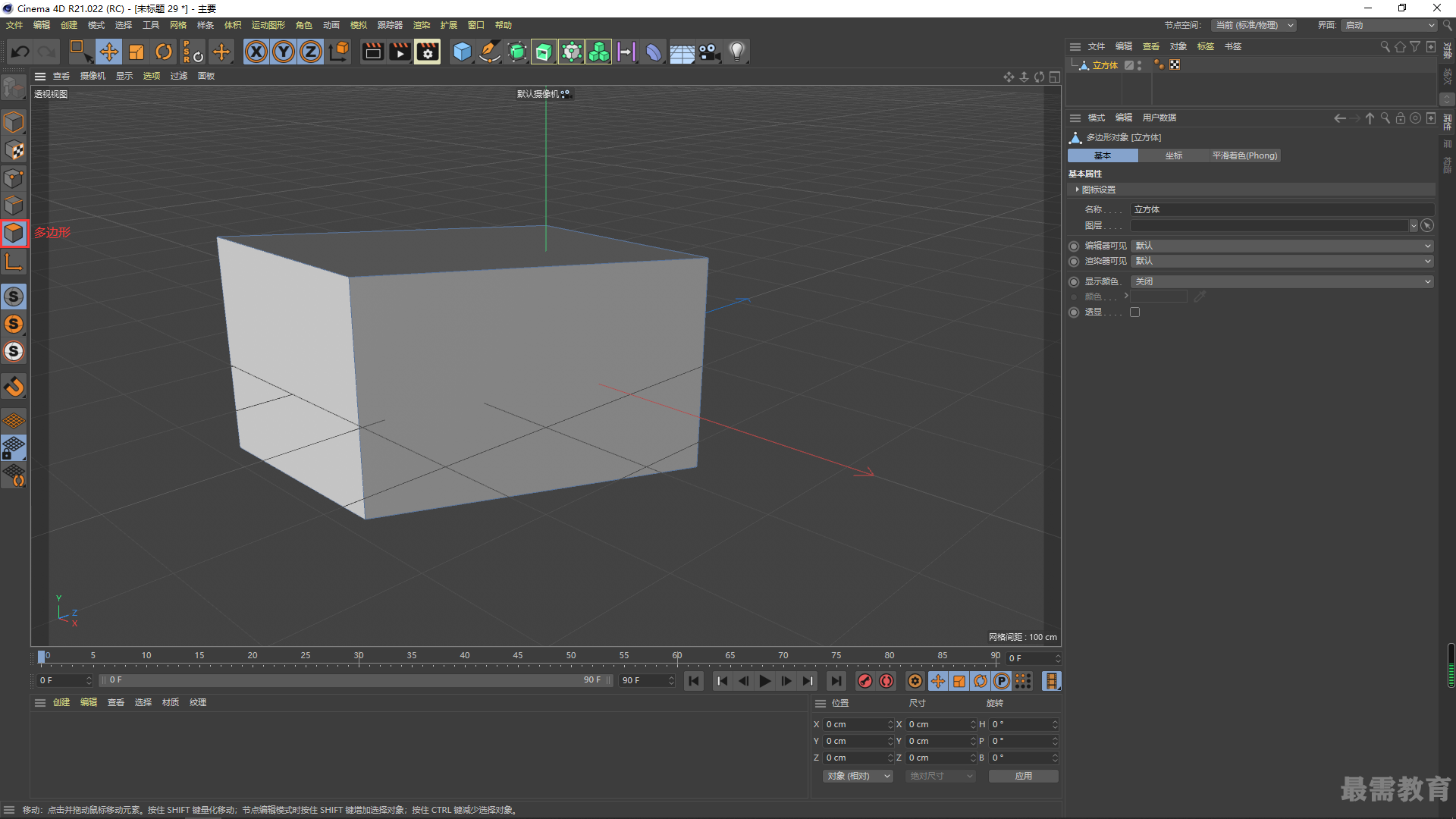Screen dimensions: 1456x819
Task: Render the active view
Action: coord(372,52)
